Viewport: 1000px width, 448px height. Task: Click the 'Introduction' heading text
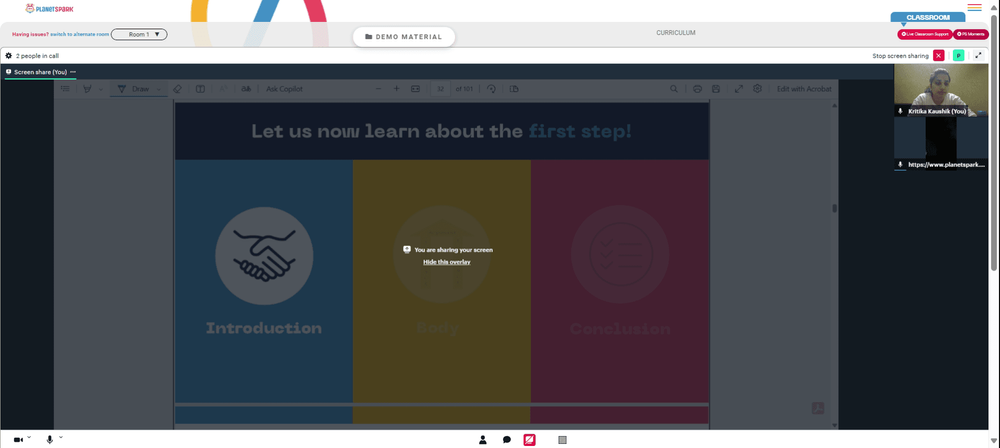click(263, 329)
